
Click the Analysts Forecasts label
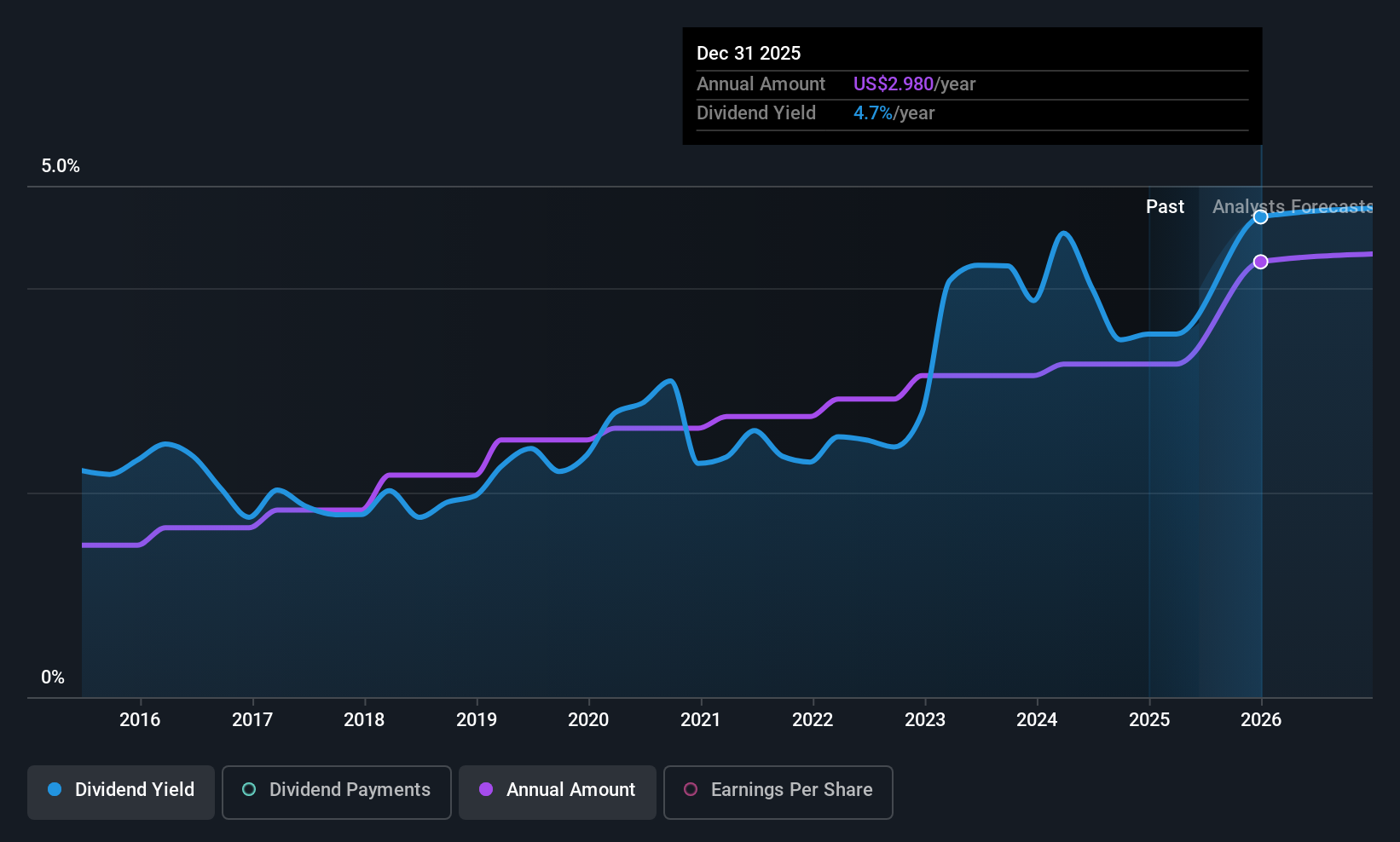[1293, 207]
